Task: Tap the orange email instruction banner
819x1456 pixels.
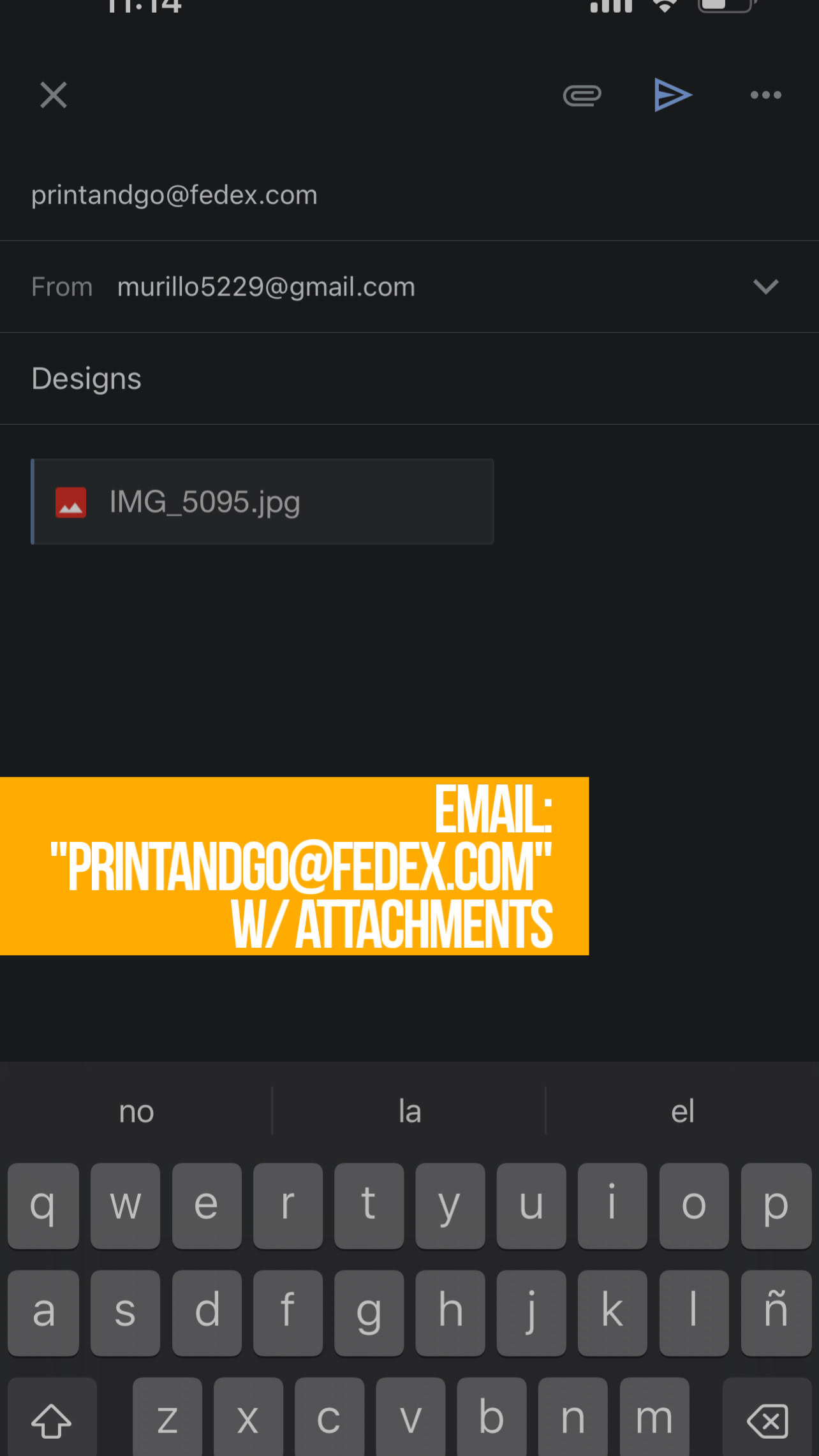Action: [294, 865]
